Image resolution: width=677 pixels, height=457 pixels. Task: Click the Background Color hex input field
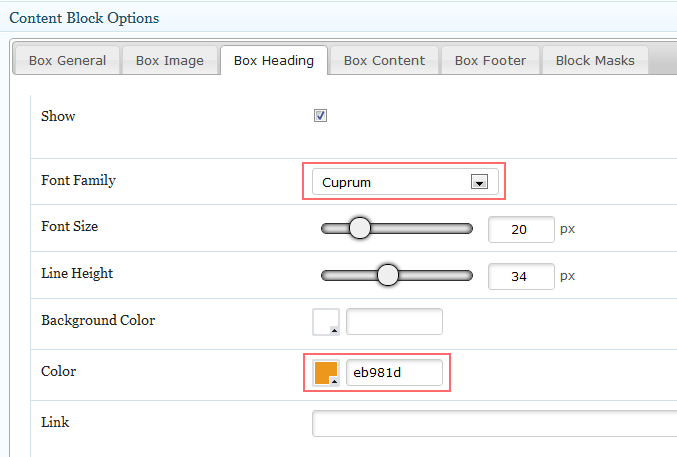(x=394, y=321)
